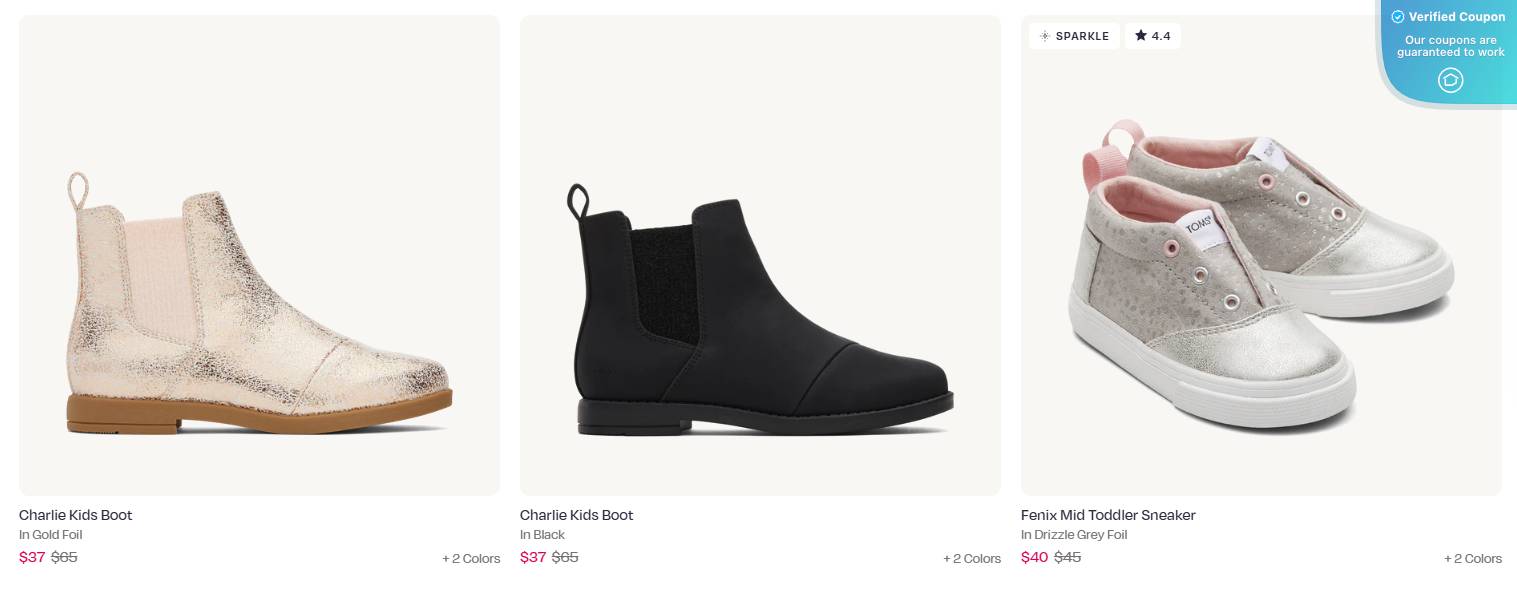Image resolution: width=1517 pixels, height=600 pixels.
Task: Click the Charlie Kids Boot in Black title
Action: coord(576,515)
